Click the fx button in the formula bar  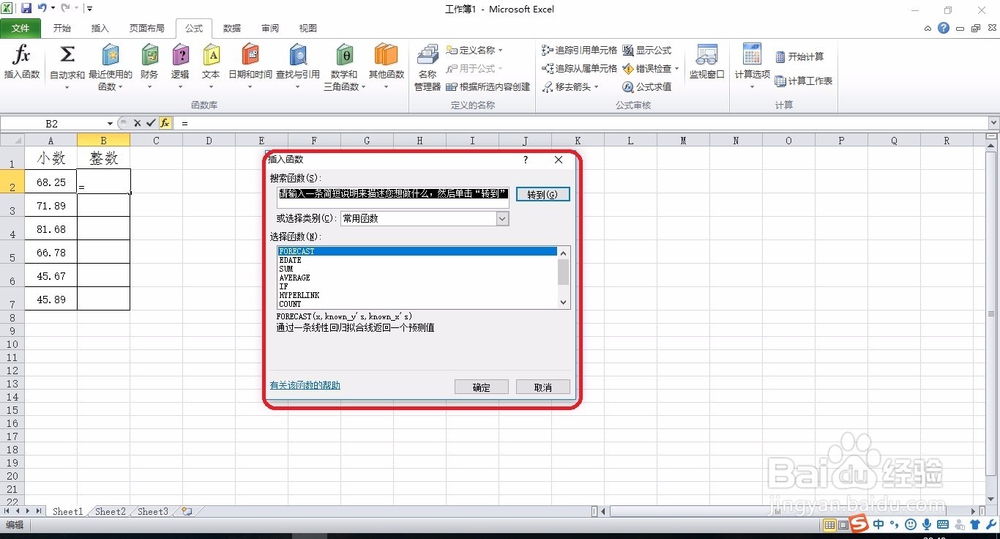[165, 123]
